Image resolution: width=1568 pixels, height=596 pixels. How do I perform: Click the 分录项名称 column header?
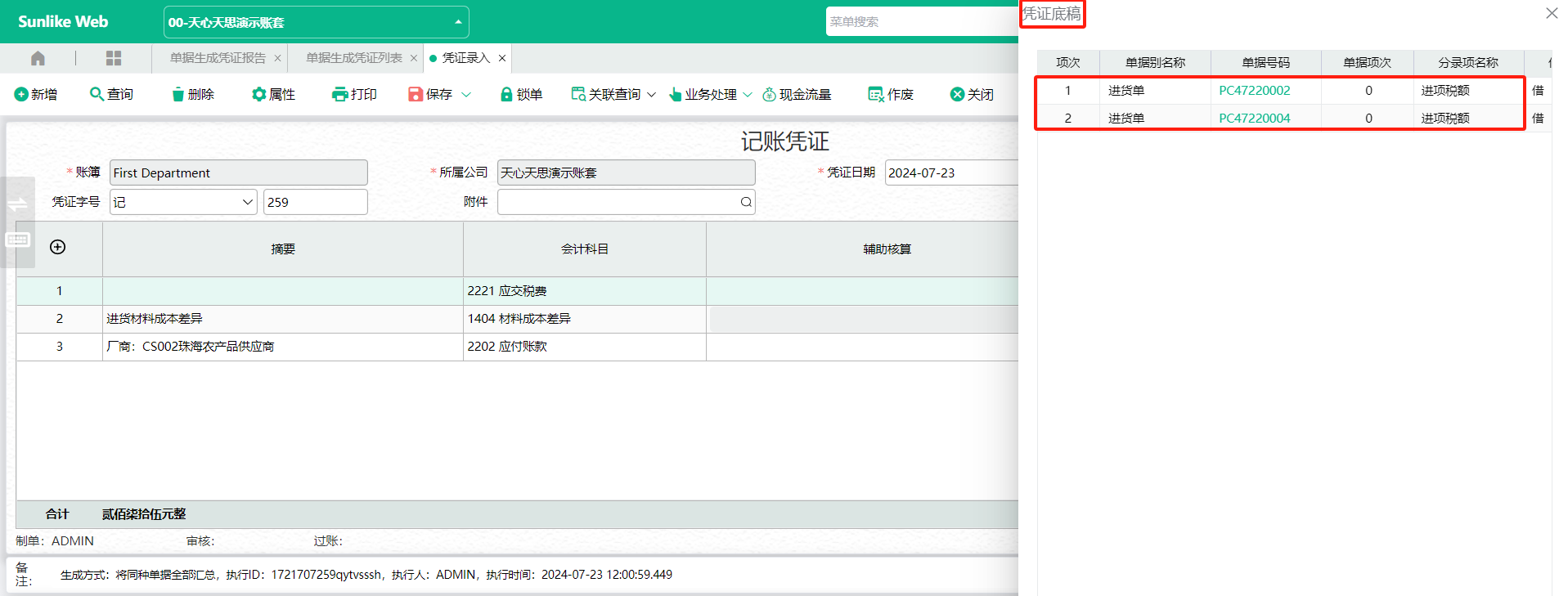click(x=1468, y=63)
